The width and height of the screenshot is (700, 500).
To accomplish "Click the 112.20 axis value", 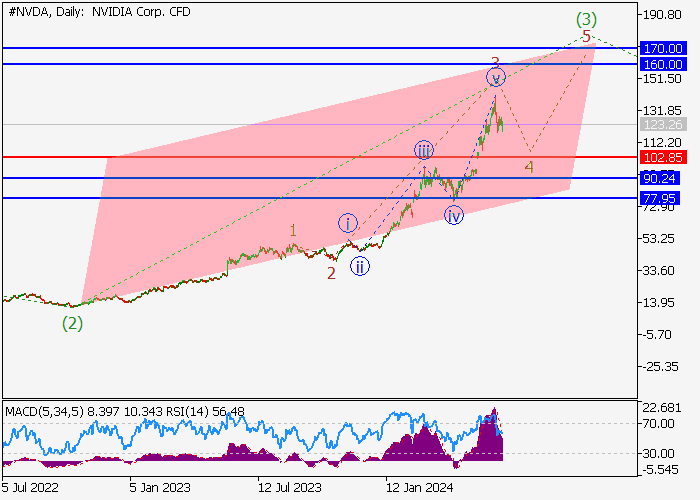I will [x=662, y=143].
